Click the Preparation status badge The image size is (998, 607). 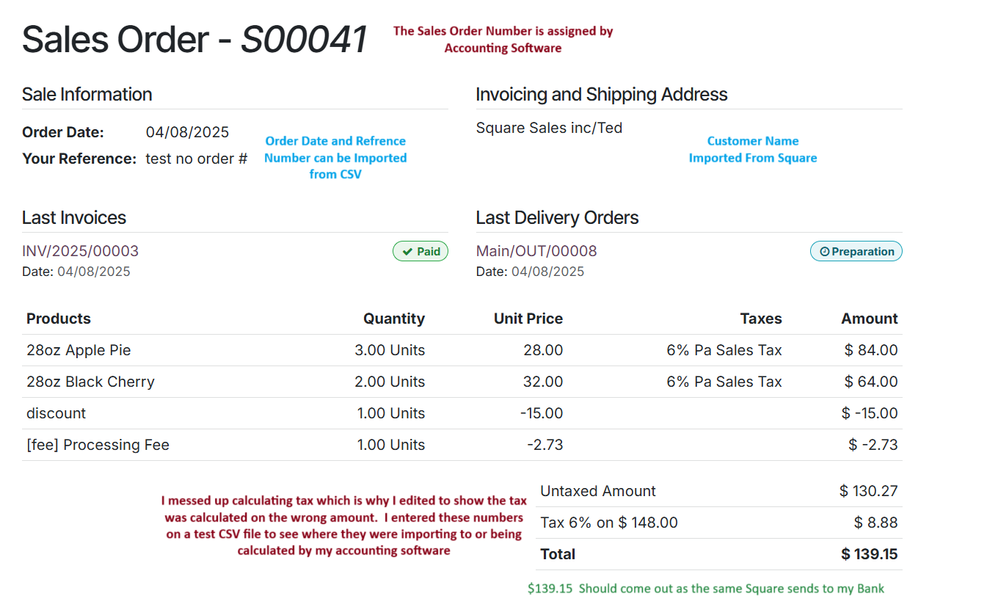pos(856,252)
